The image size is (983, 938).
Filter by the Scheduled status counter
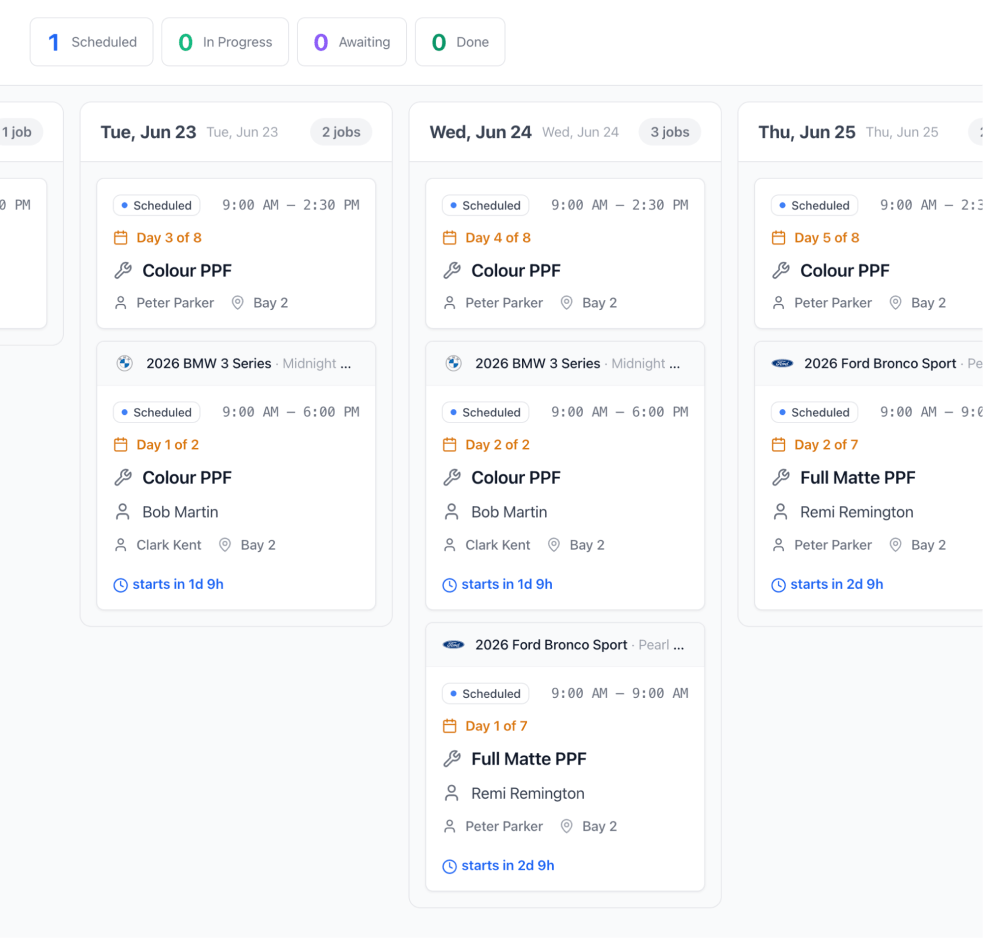tap(92, 42)
